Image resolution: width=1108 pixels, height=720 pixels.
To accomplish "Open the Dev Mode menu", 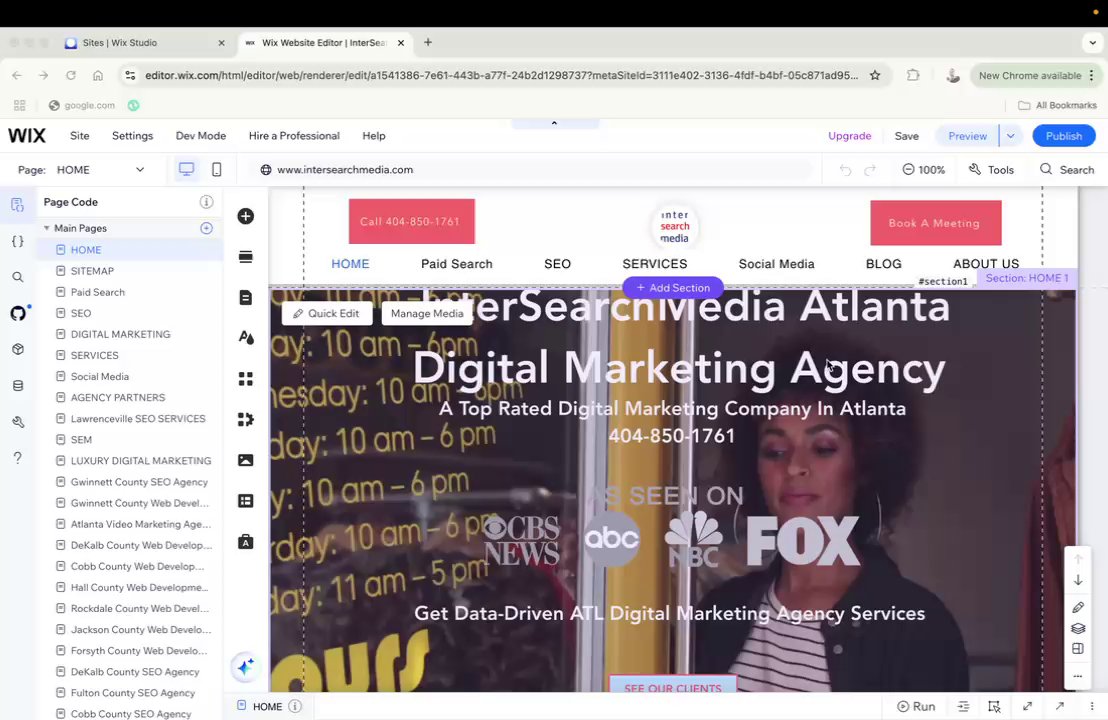I will (201, 136).
